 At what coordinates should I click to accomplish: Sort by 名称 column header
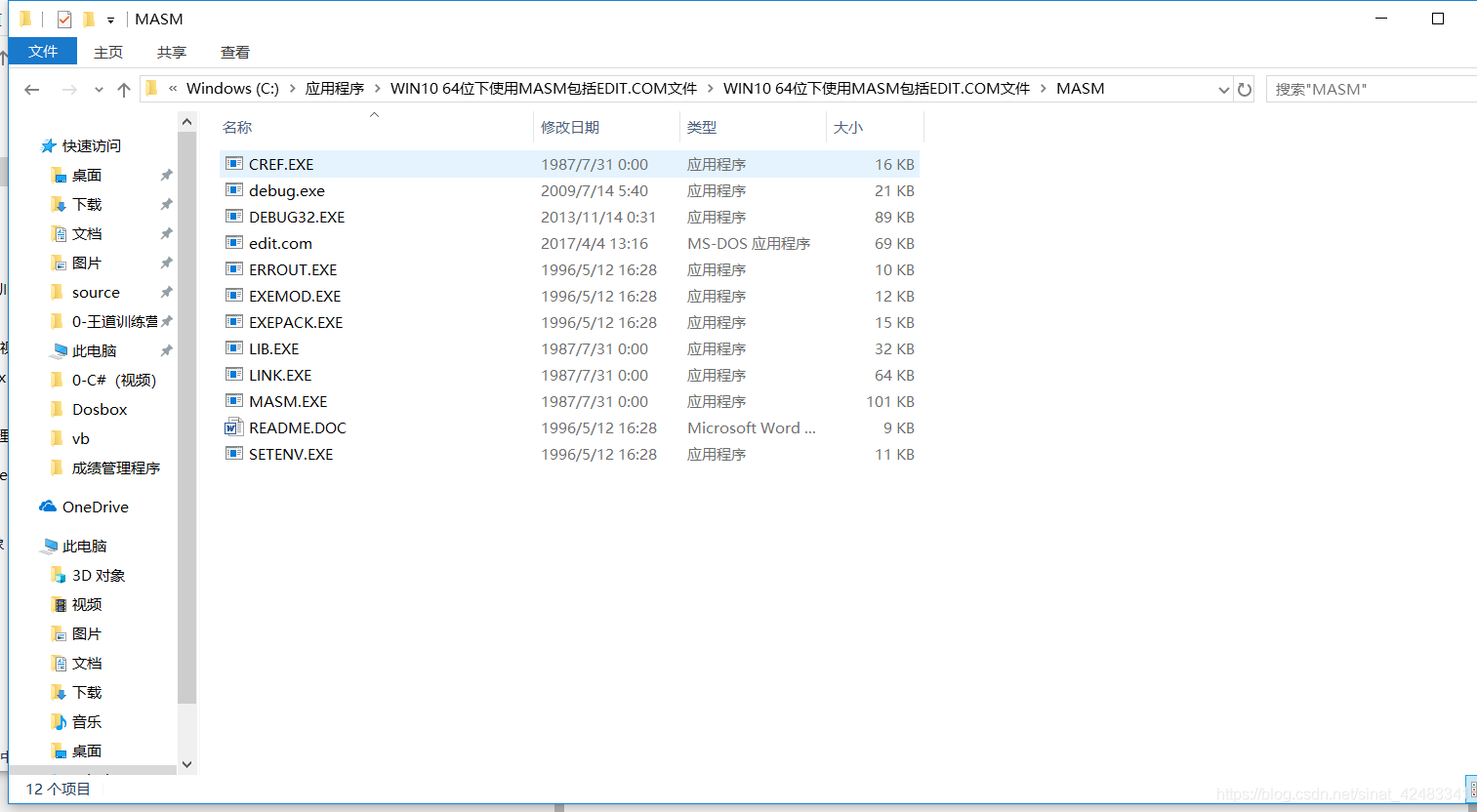[237, 128]
